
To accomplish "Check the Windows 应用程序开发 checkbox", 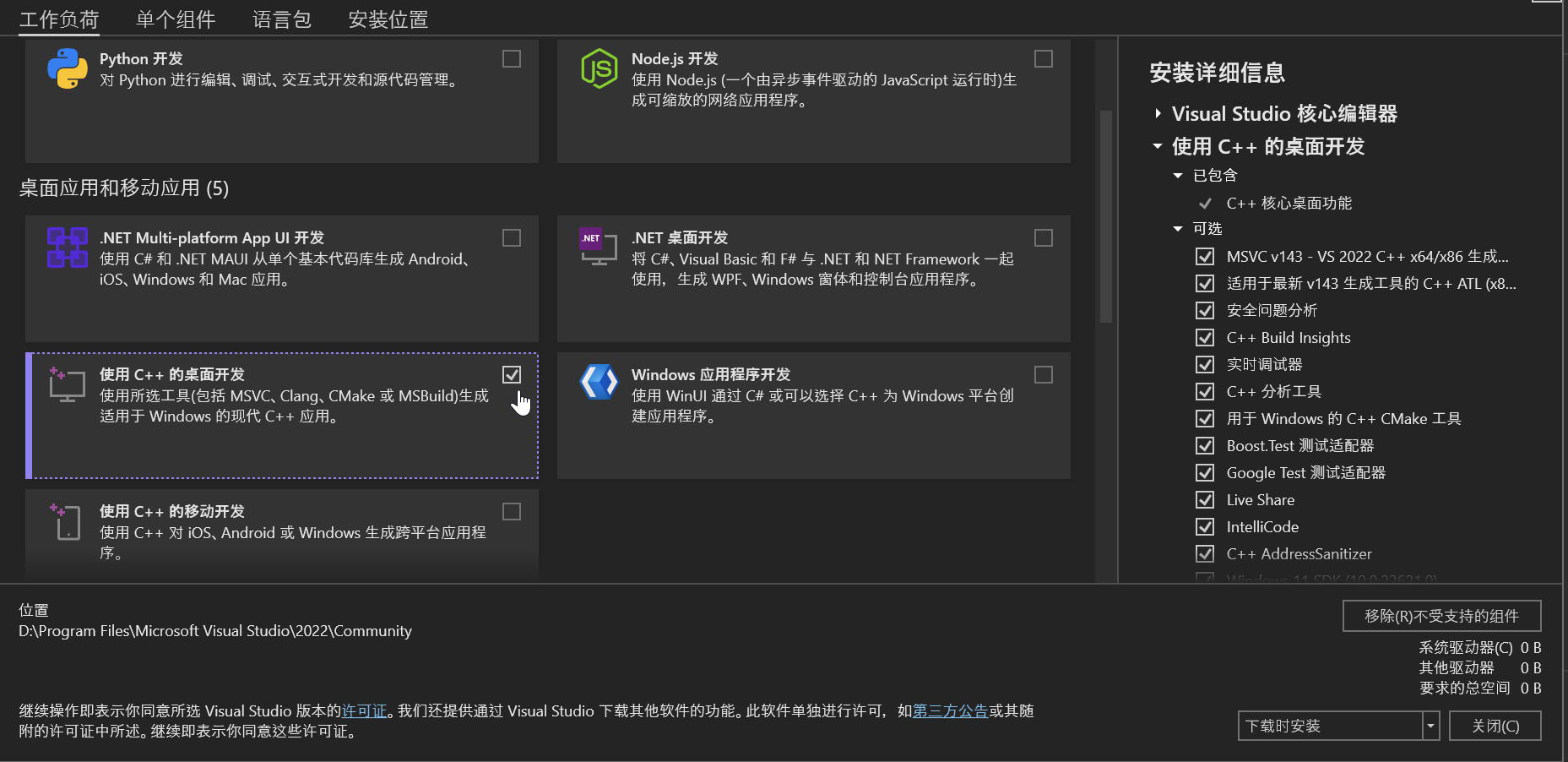I will [x=1044, y=374].
